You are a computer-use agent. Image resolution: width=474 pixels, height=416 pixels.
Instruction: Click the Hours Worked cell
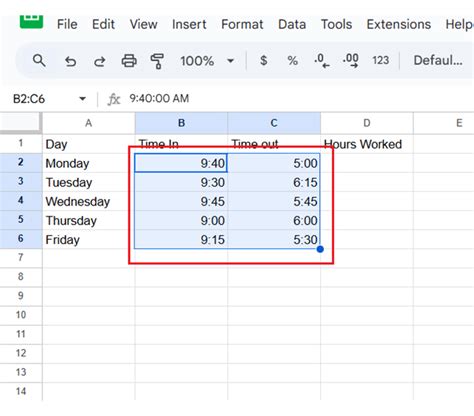(367, 144)
